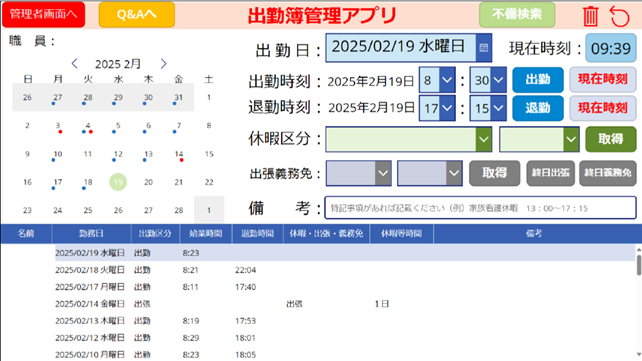
Task: Open the second 出張義務免 dropdown
Action: tap(430, 173)
